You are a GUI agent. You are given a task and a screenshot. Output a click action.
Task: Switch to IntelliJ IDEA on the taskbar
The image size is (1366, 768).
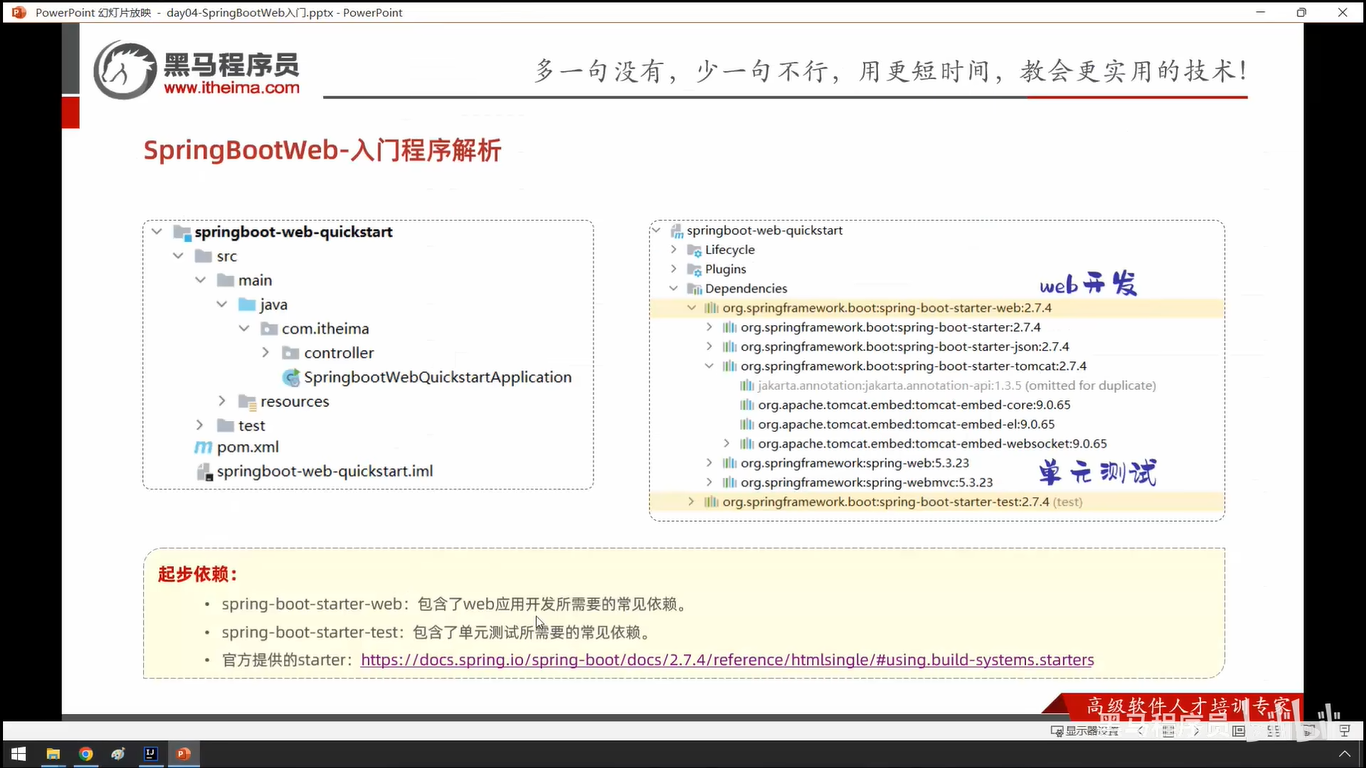click(x=150, y=754)
